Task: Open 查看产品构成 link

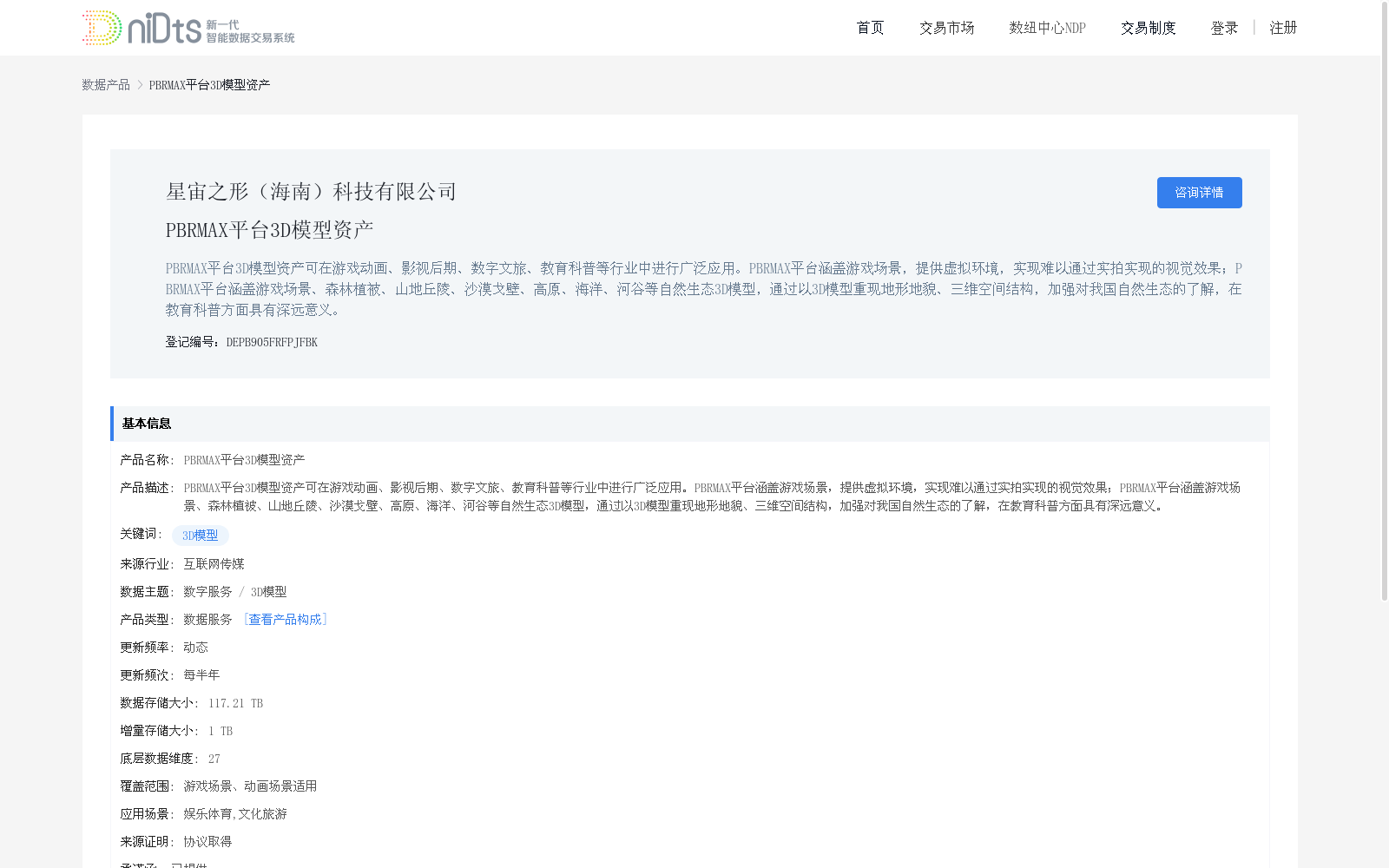Action: click(285, 620)
